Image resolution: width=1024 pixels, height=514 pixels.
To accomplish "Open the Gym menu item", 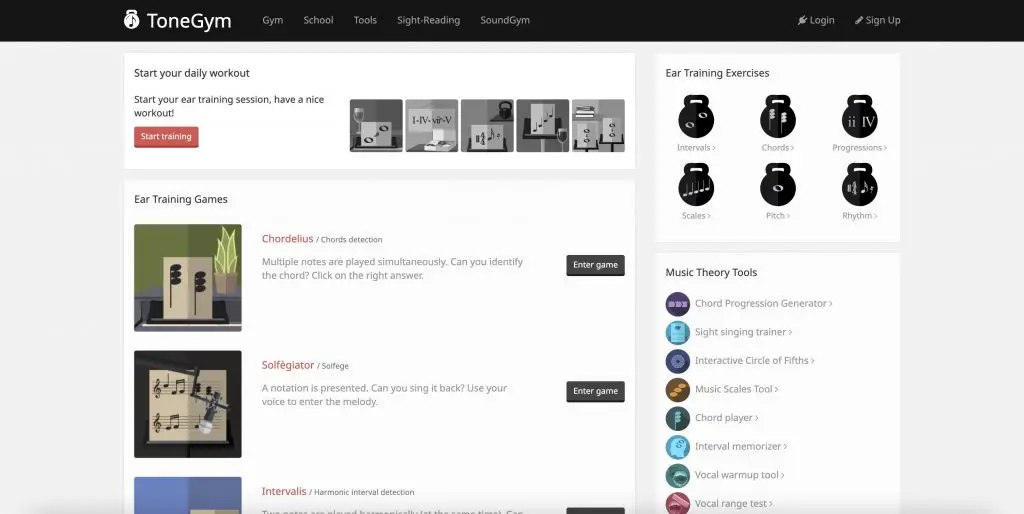I will click(x=272, y=20).
